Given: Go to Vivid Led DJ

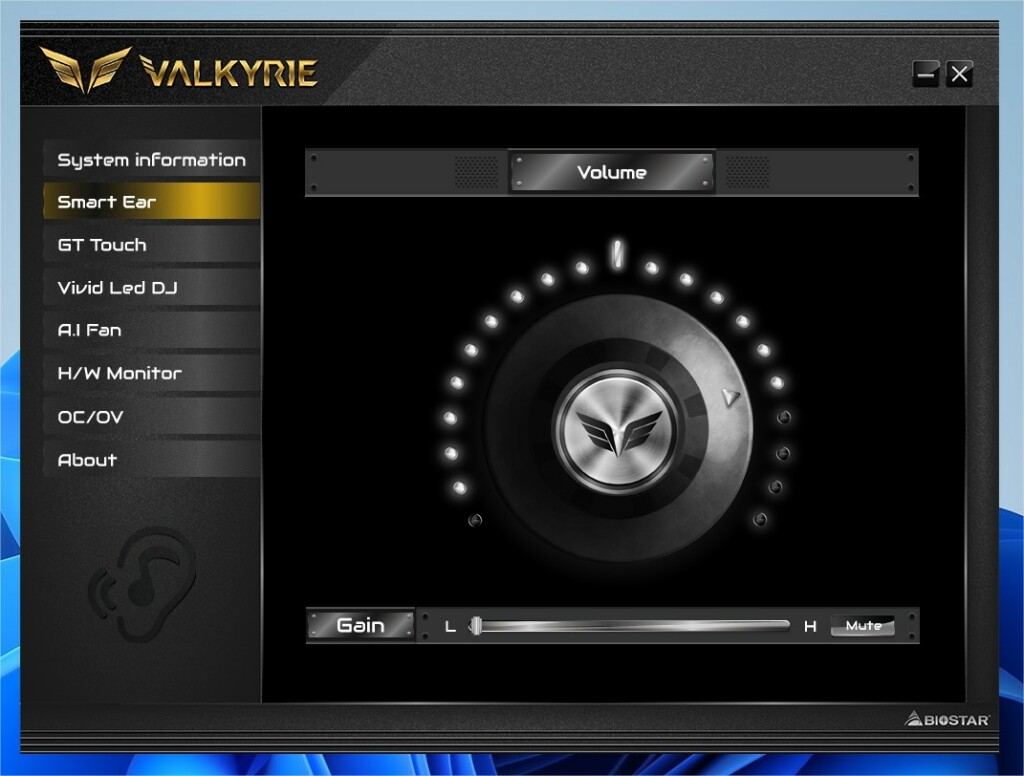Looking at the screenshot, I should (152, 287).
